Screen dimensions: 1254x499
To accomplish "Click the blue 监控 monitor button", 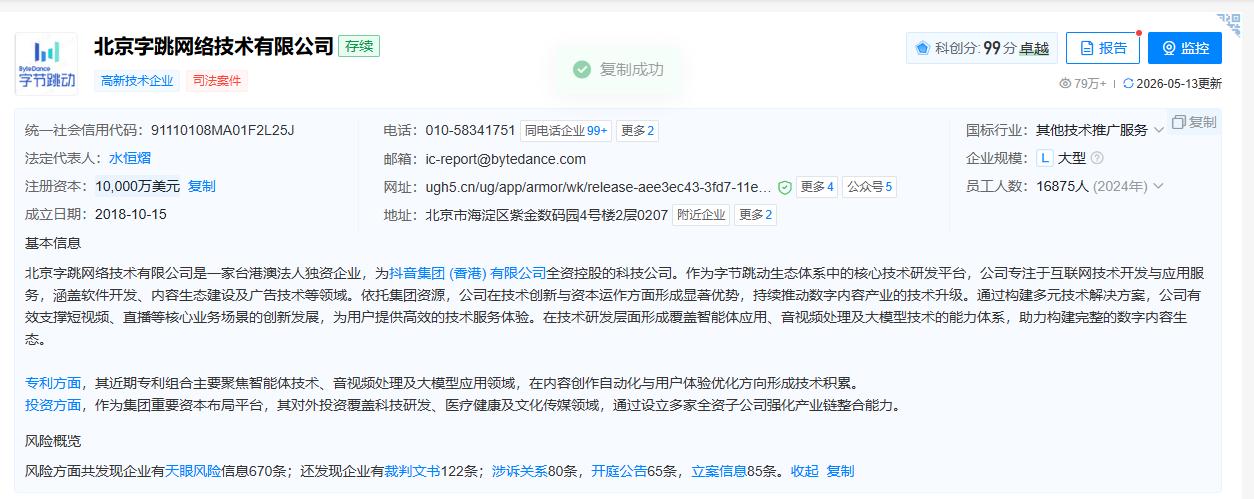I will pyautogui.click(x=1185, y=48).
